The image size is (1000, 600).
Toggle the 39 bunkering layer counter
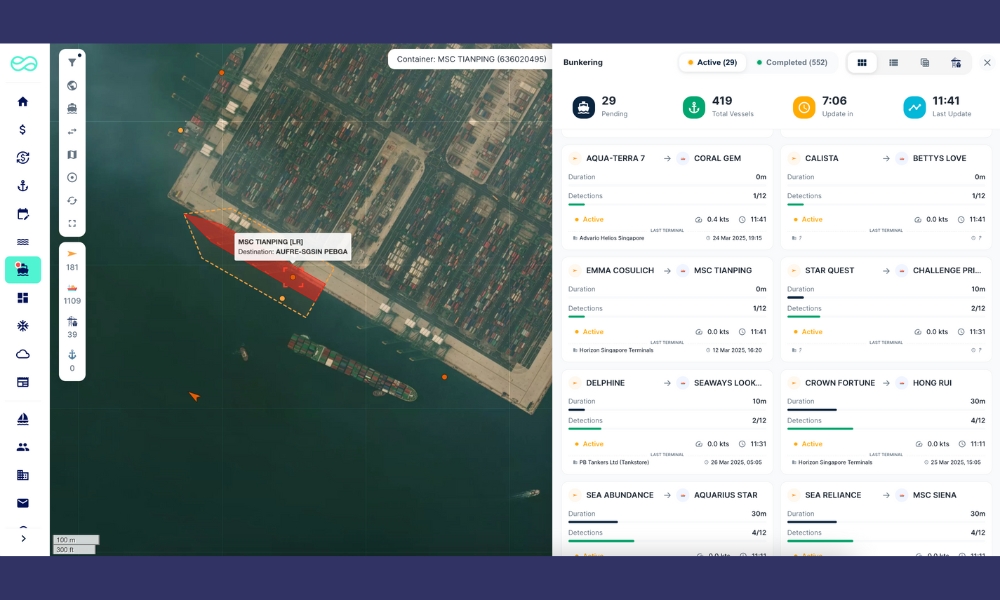(72, 327)
